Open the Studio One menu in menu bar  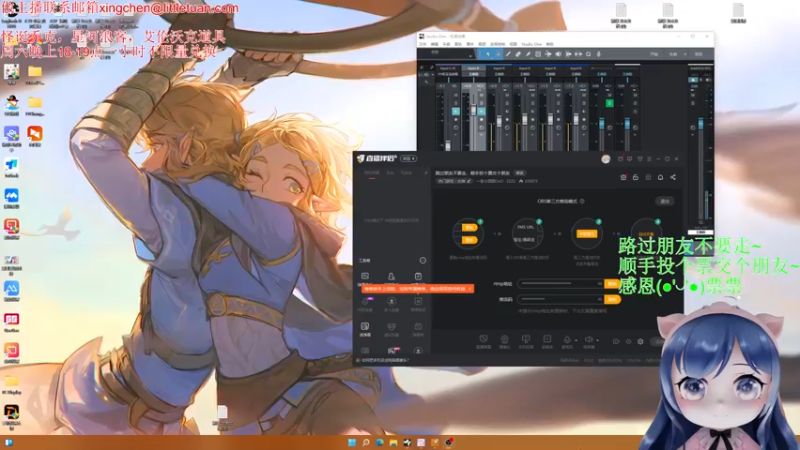point(532,44)
